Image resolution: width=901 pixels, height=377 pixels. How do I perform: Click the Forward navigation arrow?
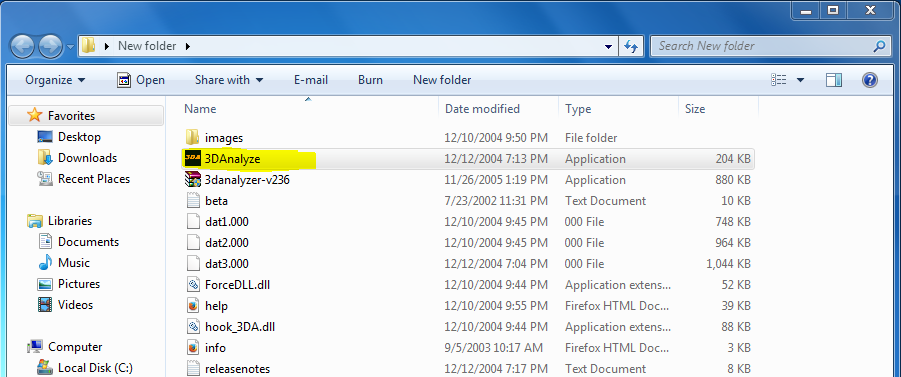click(x=51, y=46)
